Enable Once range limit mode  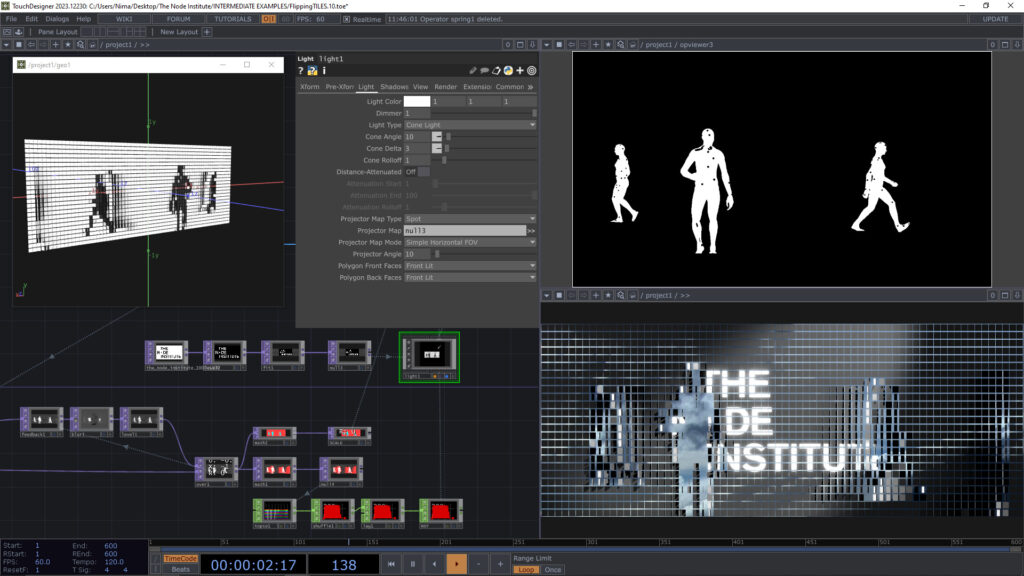(552, 570)
